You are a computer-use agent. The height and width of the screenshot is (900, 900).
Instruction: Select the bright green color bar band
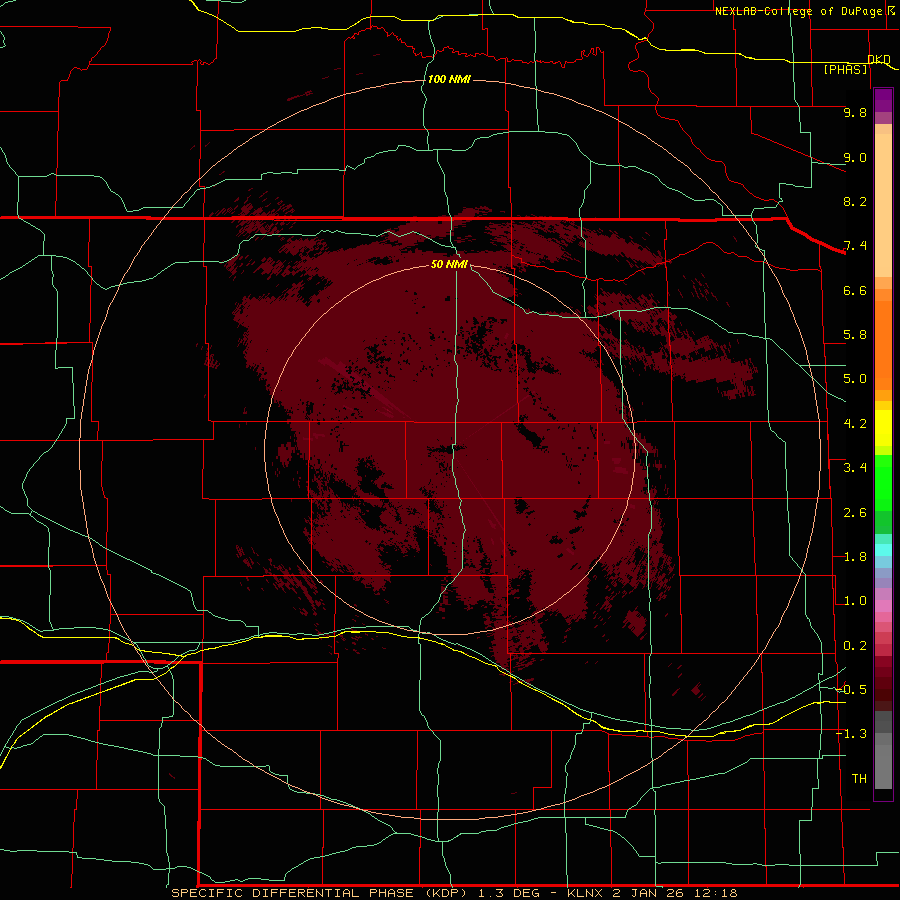(883, 483)
